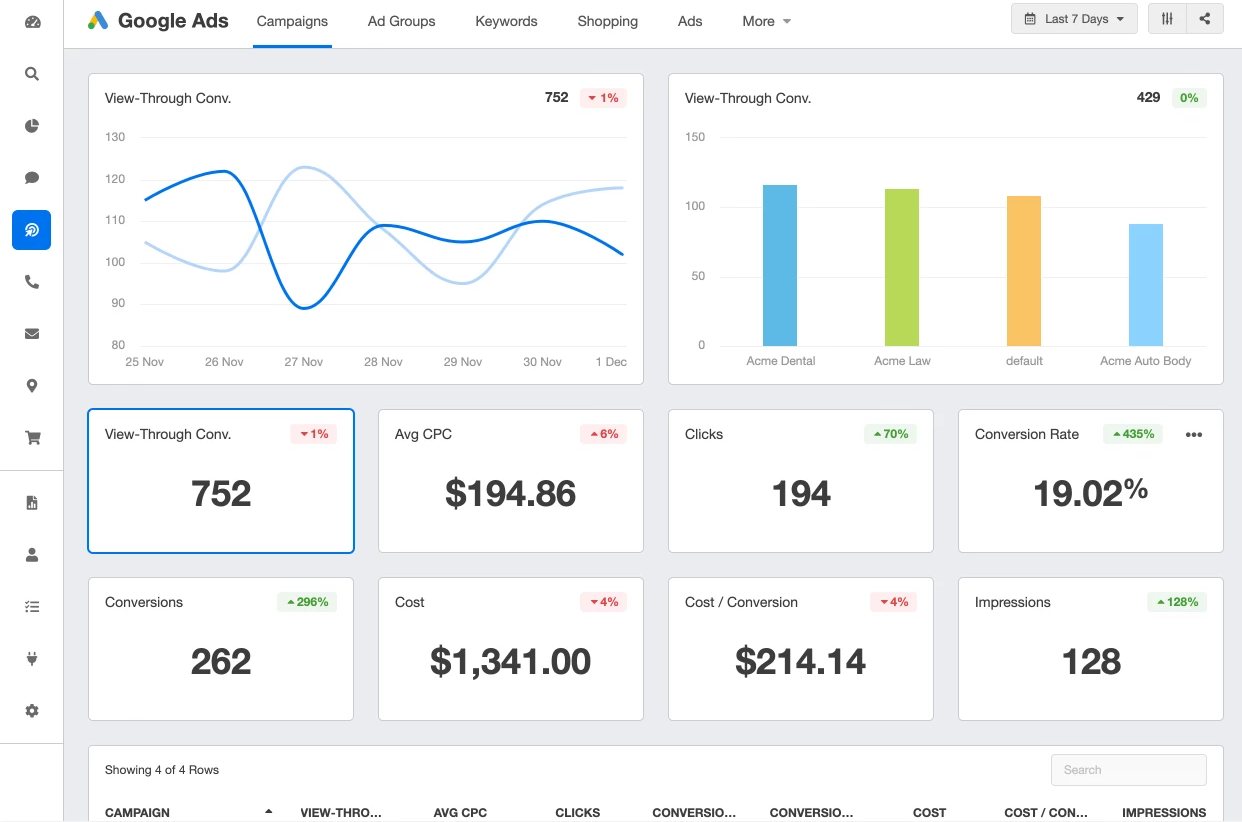This screenshot has height=822, width=1242.
Task: Click the search magnifier sidebar icon
Action: [32, 74]
